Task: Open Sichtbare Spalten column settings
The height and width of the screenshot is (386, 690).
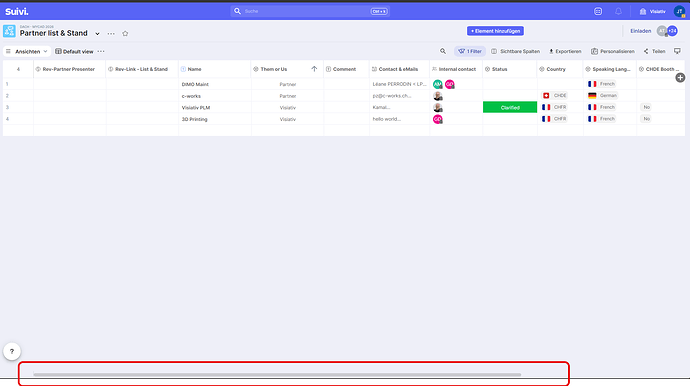Action: pyautogui.click(x=515, y=51)
